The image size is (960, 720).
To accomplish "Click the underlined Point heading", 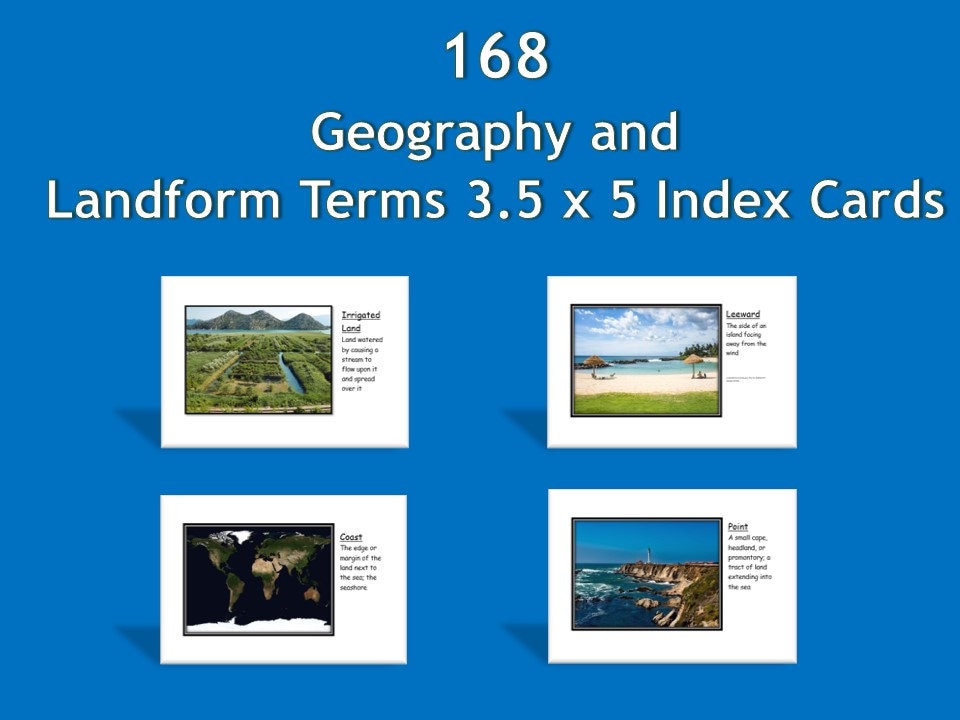I will 737,527.
